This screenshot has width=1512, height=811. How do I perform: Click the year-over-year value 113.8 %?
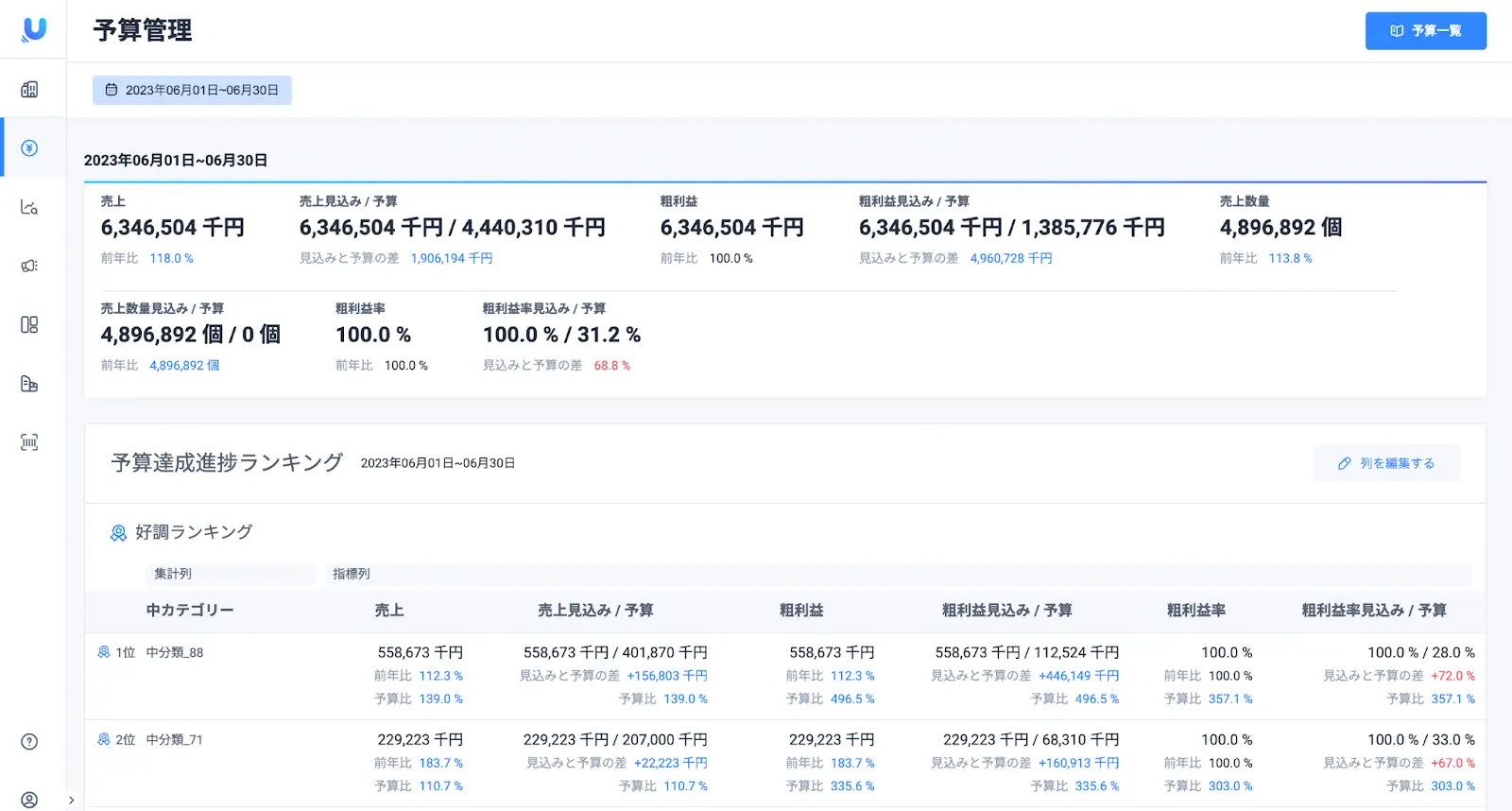point(1290,258)
